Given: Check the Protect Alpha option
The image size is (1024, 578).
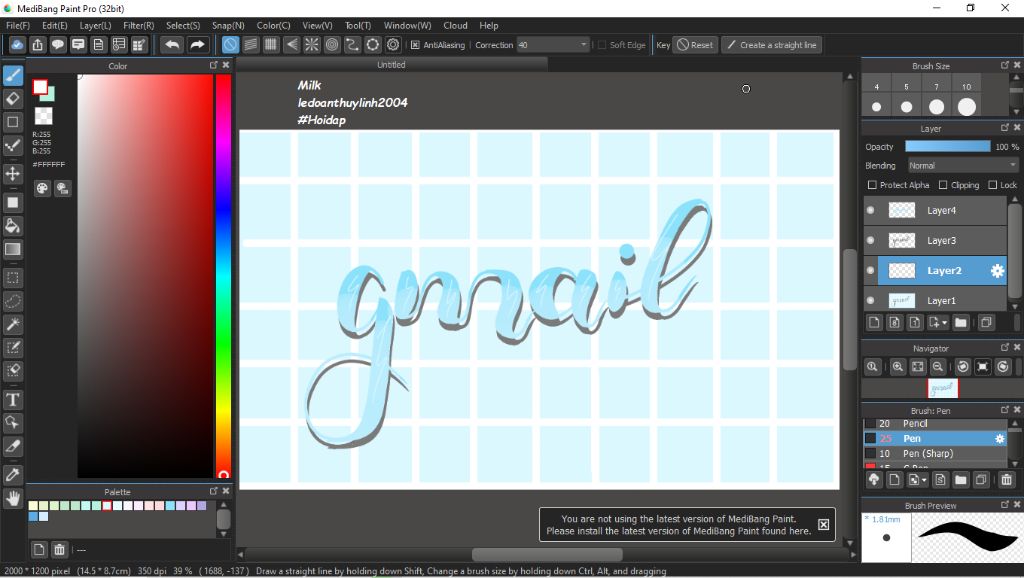Looking at the screenshot, I should pyautogui.click(x=872, y=185).
